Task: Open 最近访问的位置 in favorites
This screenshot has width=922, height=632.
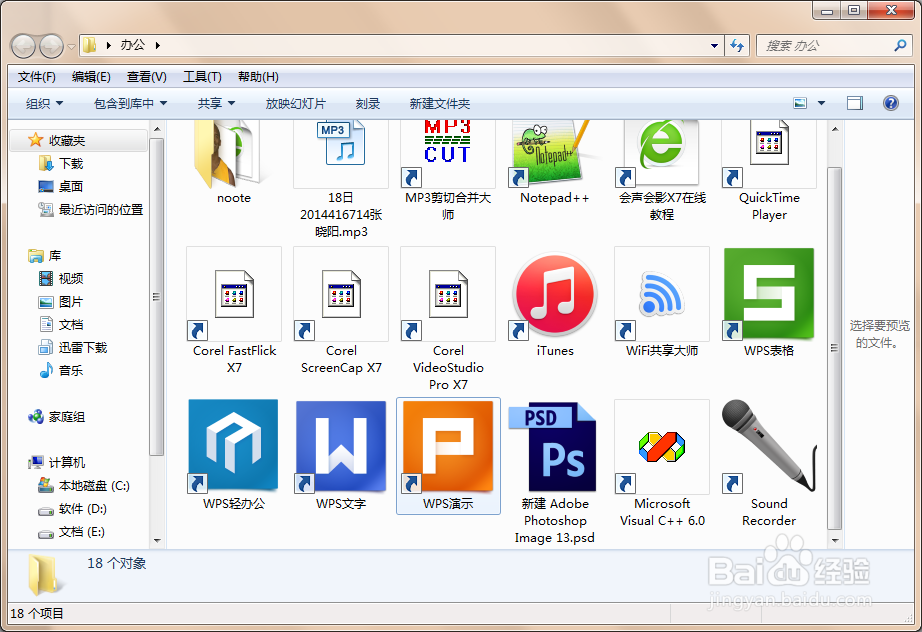Action: click(101, 209)
